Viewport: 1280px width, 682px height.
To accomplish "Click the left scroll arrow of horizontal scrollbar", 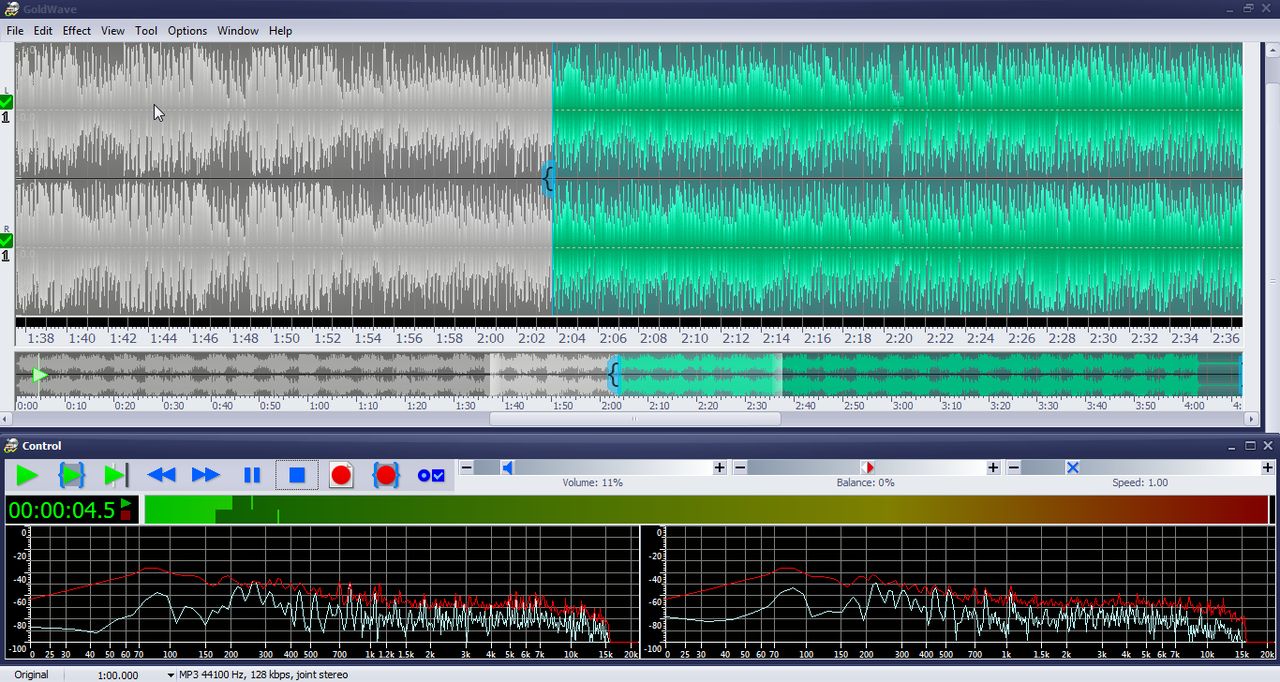I will coord(6,419).
